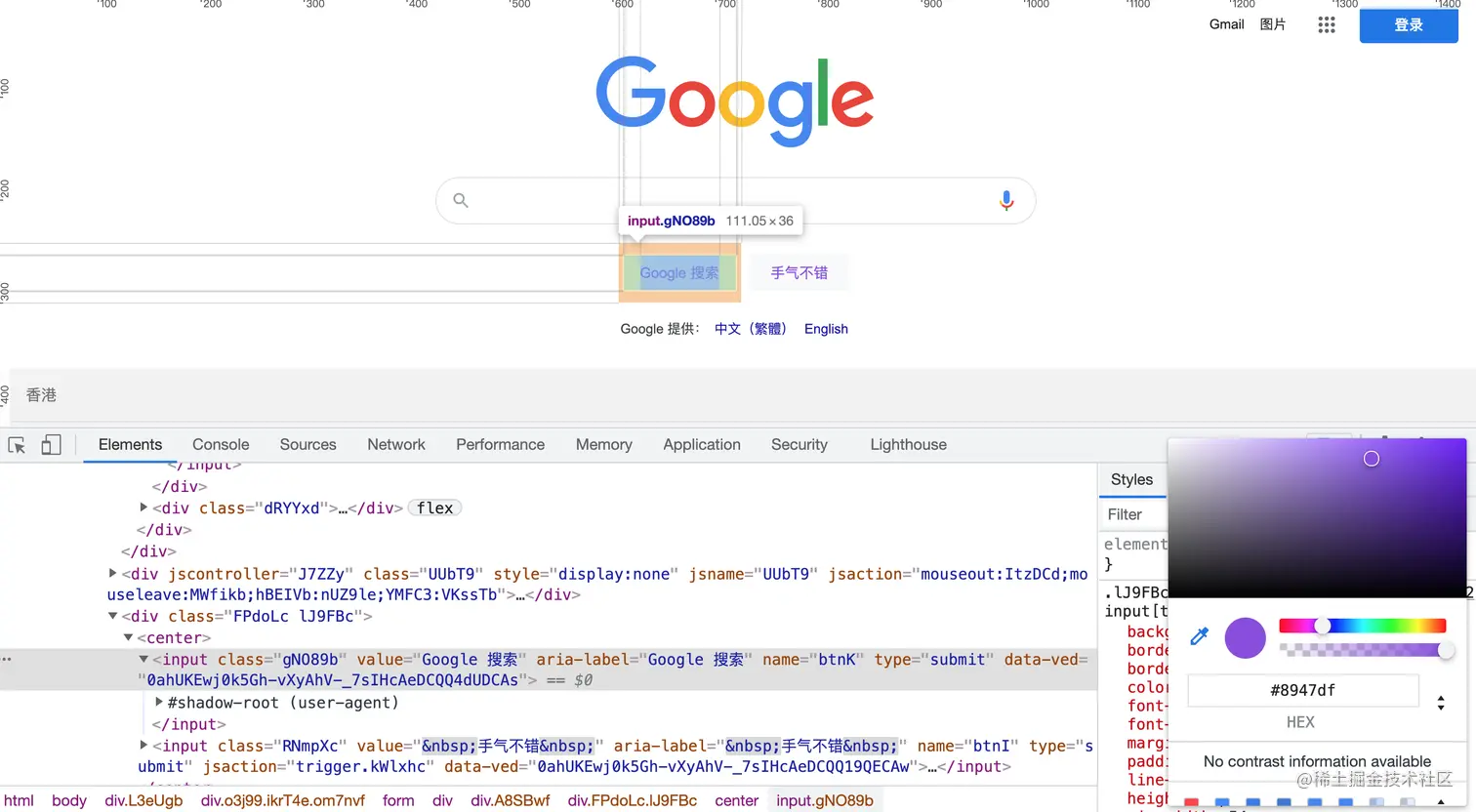Viewport: 1476px width, 812px height.
Task: Click the Styles Filter field
Action: [1133, 514]
